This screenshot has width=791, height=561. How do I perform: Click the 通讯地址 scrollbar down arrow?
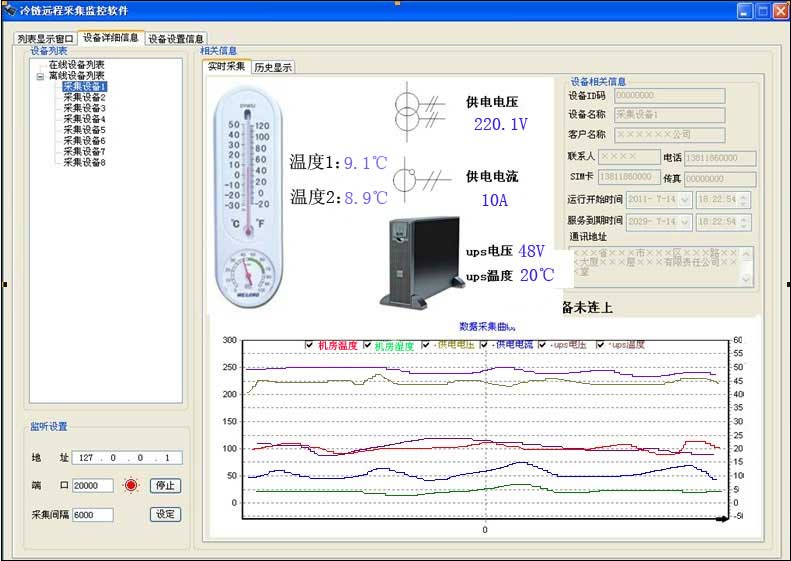[747, 279]
